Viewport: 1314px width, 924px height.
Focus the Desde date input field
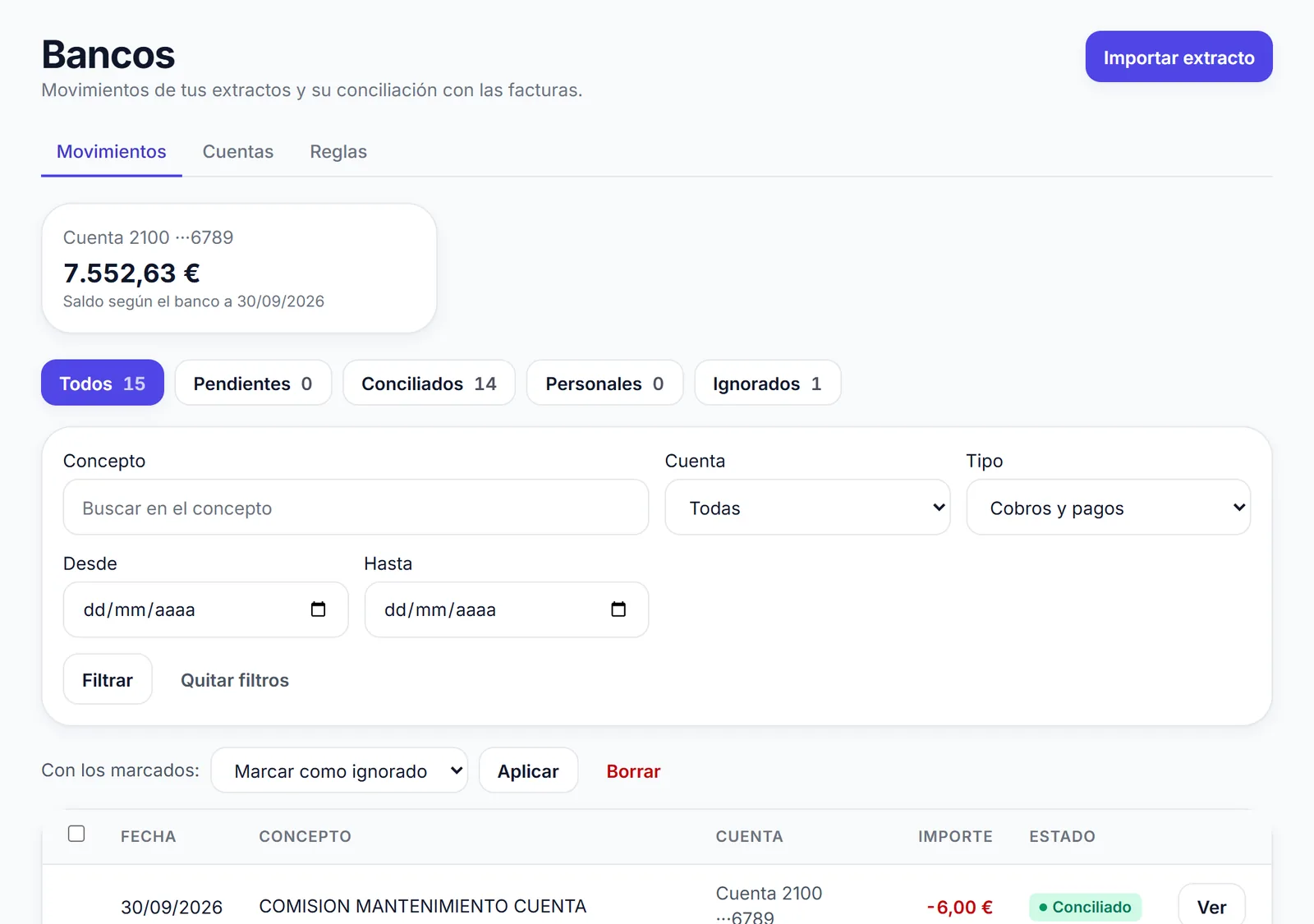tap(205, 609)
